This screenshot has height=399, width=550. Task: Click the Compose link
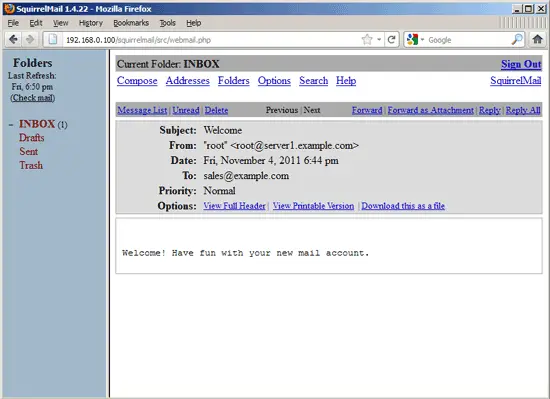[x=137, y=81]
